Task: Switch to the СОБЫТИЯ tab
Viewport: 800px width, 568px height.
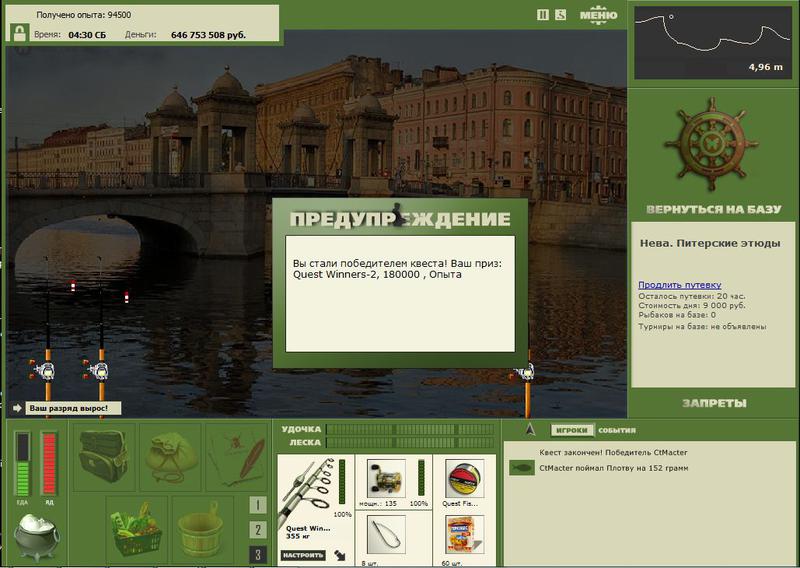Action: click(617, 430)
